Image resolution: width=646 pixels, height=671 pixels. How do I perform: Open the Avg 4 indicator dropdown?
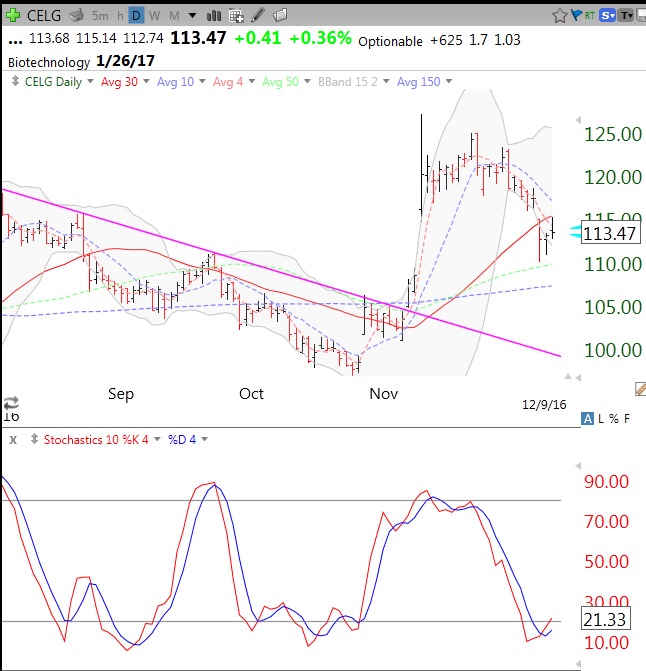pyautogui.click(x=252, y=81)
